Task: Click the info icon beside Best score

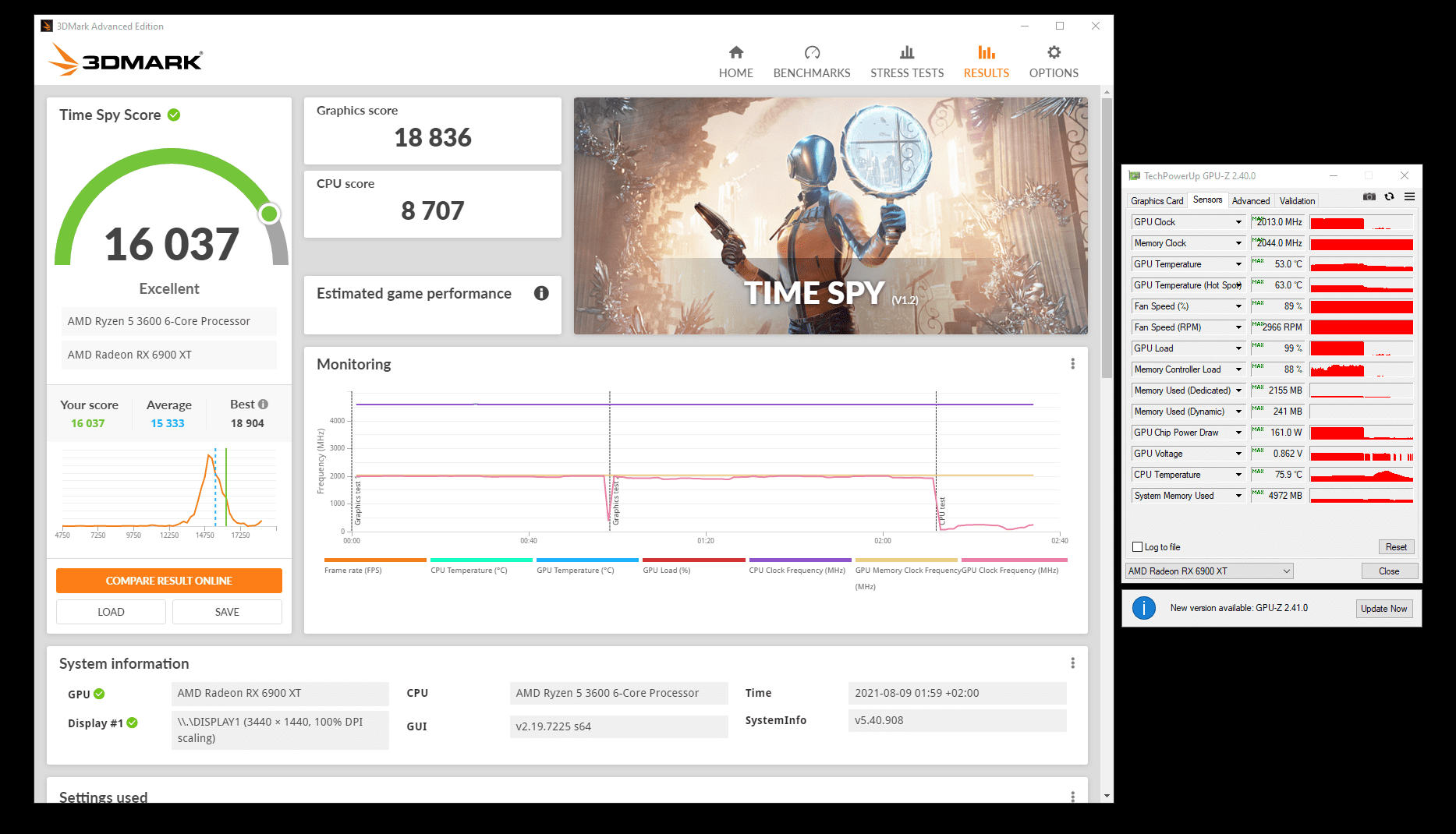Action: [264, 404]
